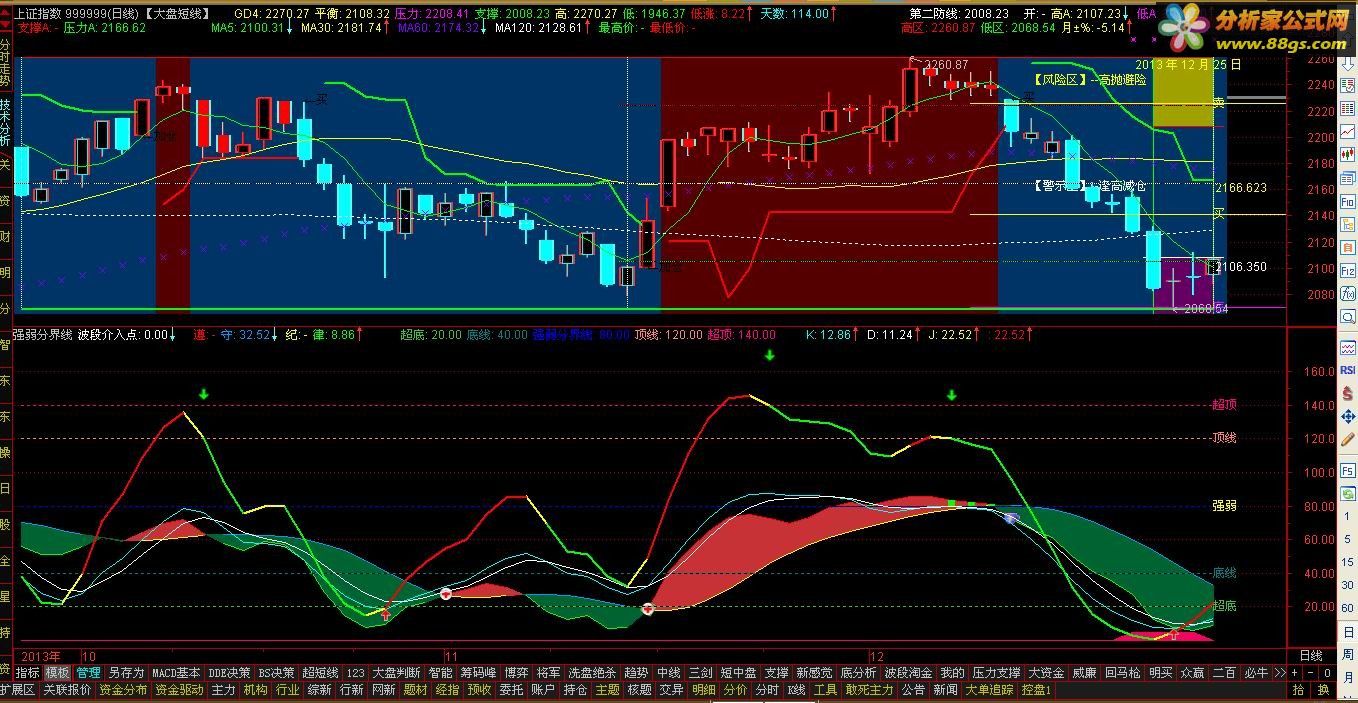1358x703 pixels.
Task: Open the multi-window icon in right sidebar
Action: 1347,178
